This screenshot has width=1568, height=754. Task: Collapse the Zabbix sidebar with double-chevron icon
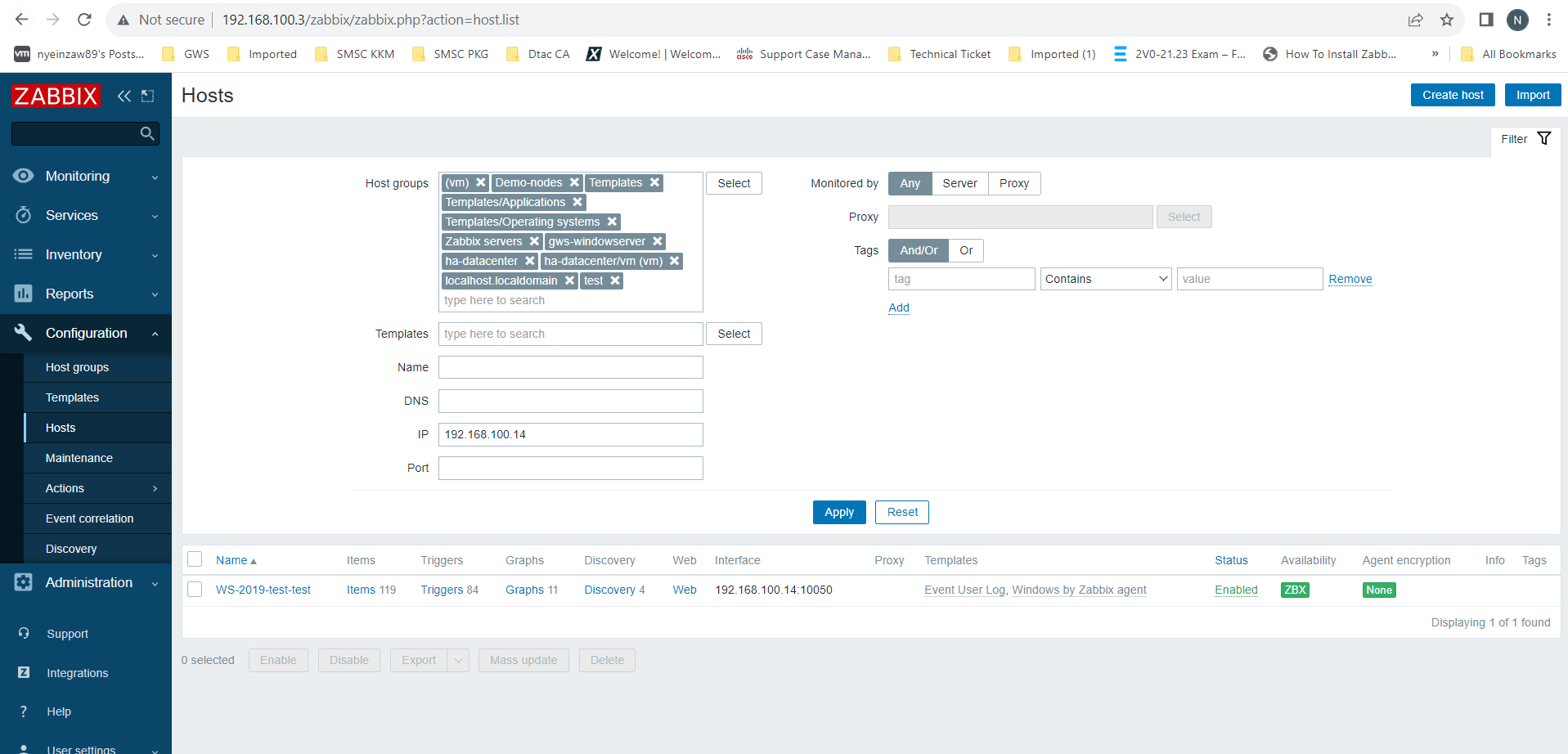tap(124, 96)
